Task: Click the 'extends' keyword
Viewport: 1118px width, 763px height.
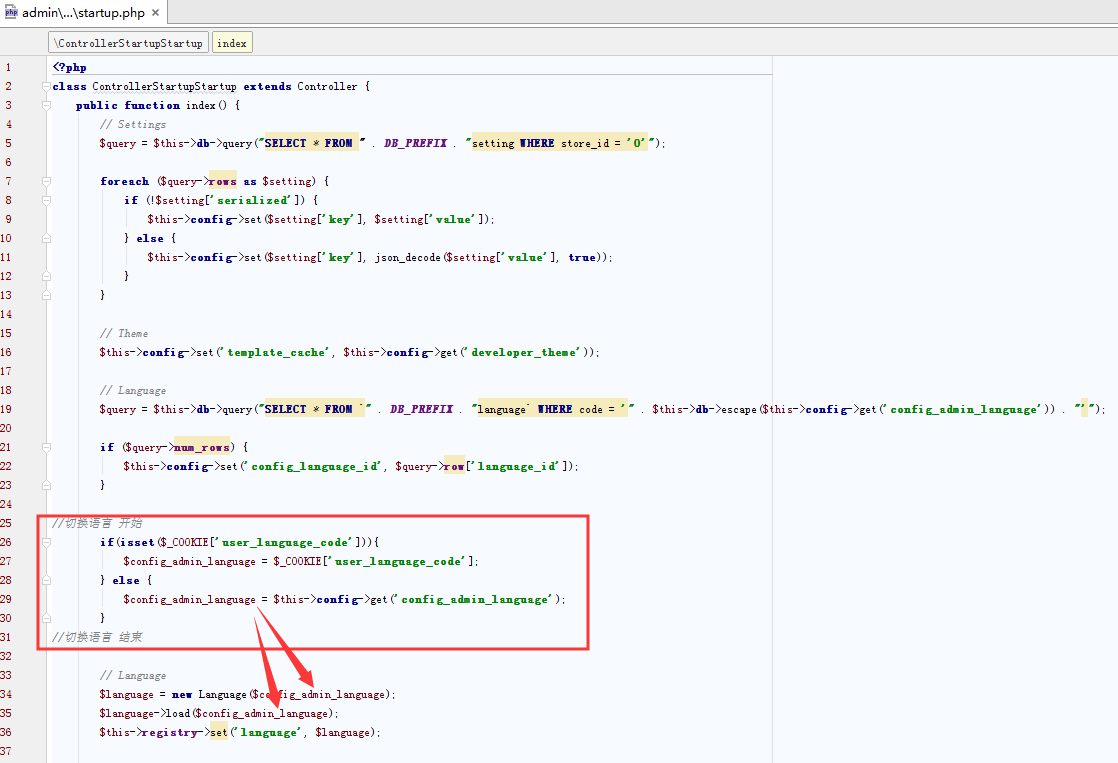Action: (x=267, y=86)
